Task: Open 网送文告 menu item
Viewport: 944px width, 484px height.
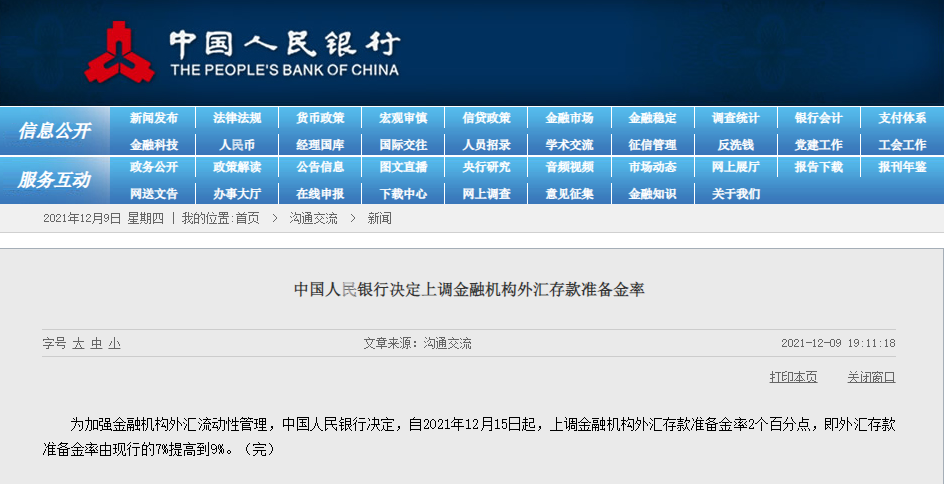Action: [154, 194]
